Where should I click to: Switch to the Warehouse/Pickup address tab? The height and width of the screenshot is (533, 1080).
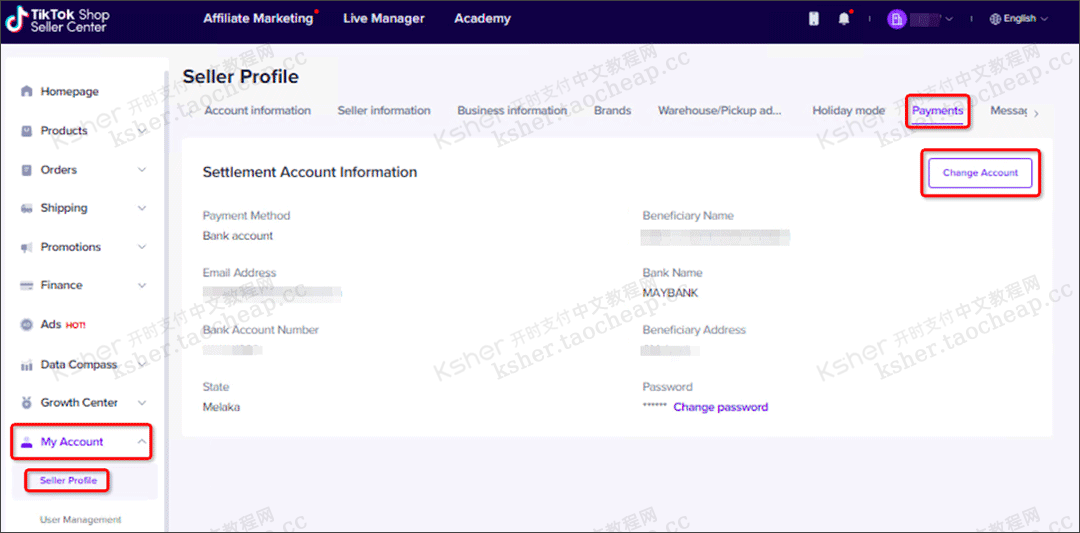click(720, 110)
